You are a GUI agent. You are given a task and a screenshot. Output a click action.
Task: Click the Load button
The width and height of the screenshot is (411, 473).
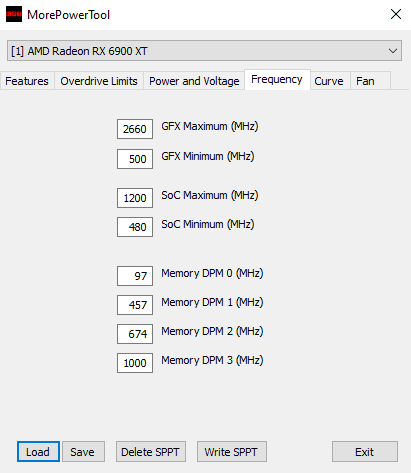[38, 452]
